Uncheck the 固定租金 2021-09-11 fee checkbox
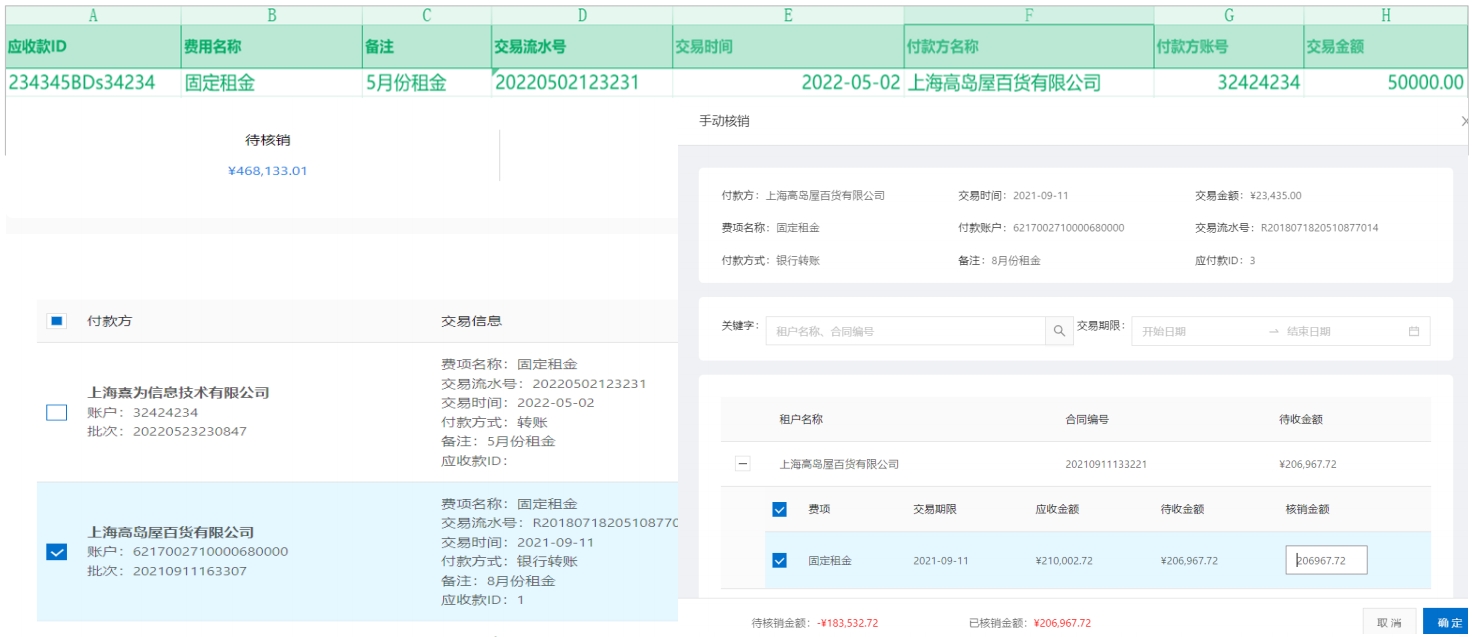This screenshot has height=637, width=1483. [x=780, y=560]
